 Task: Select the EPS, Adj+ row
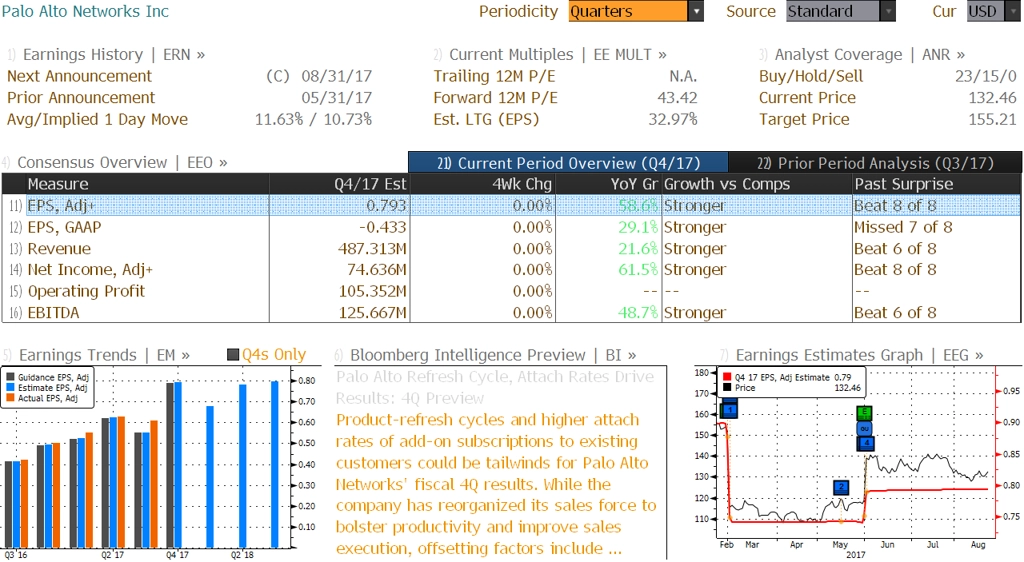click(x=511, y=206)
